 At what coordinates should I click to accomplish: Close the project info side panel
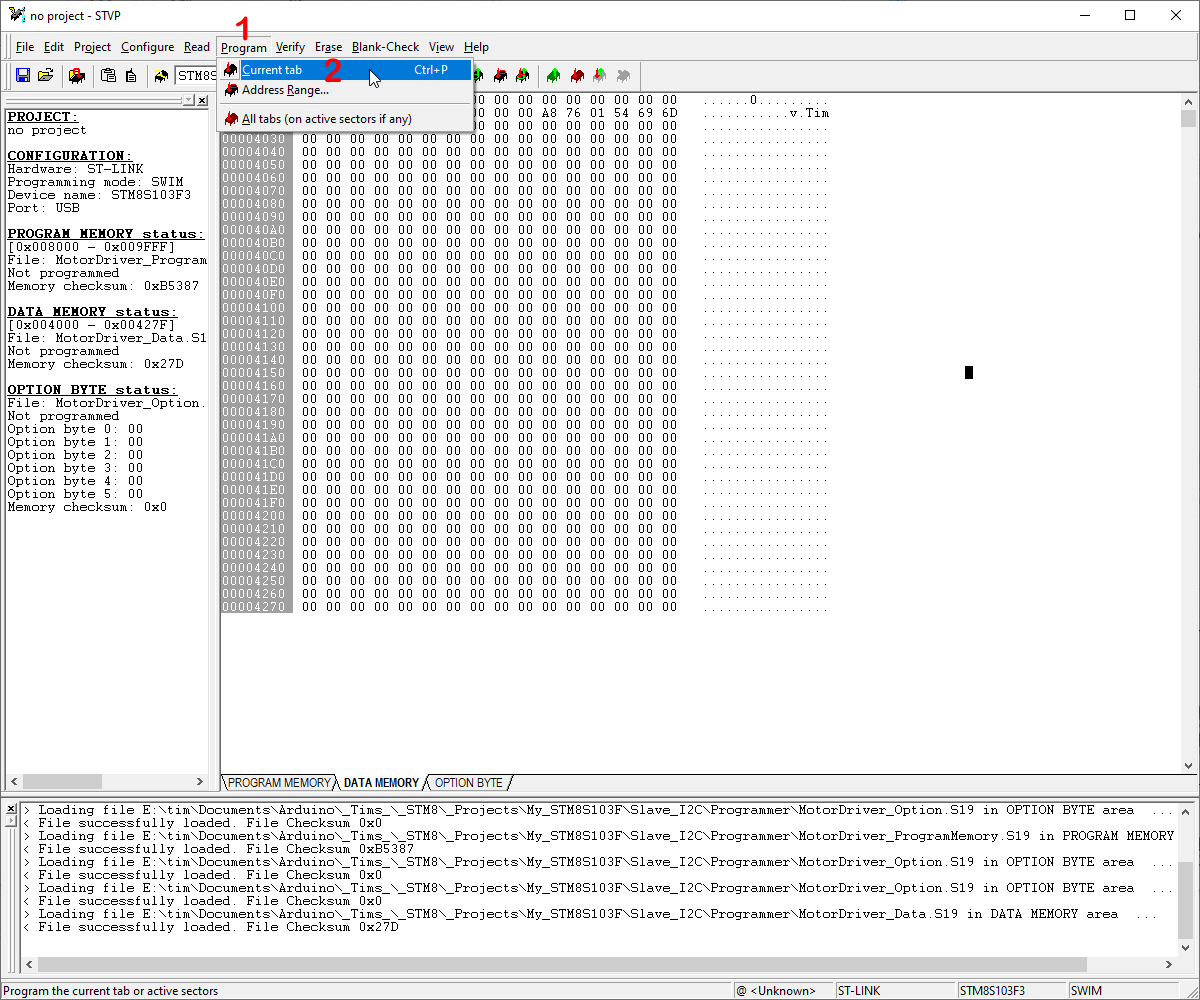[203, 100]
